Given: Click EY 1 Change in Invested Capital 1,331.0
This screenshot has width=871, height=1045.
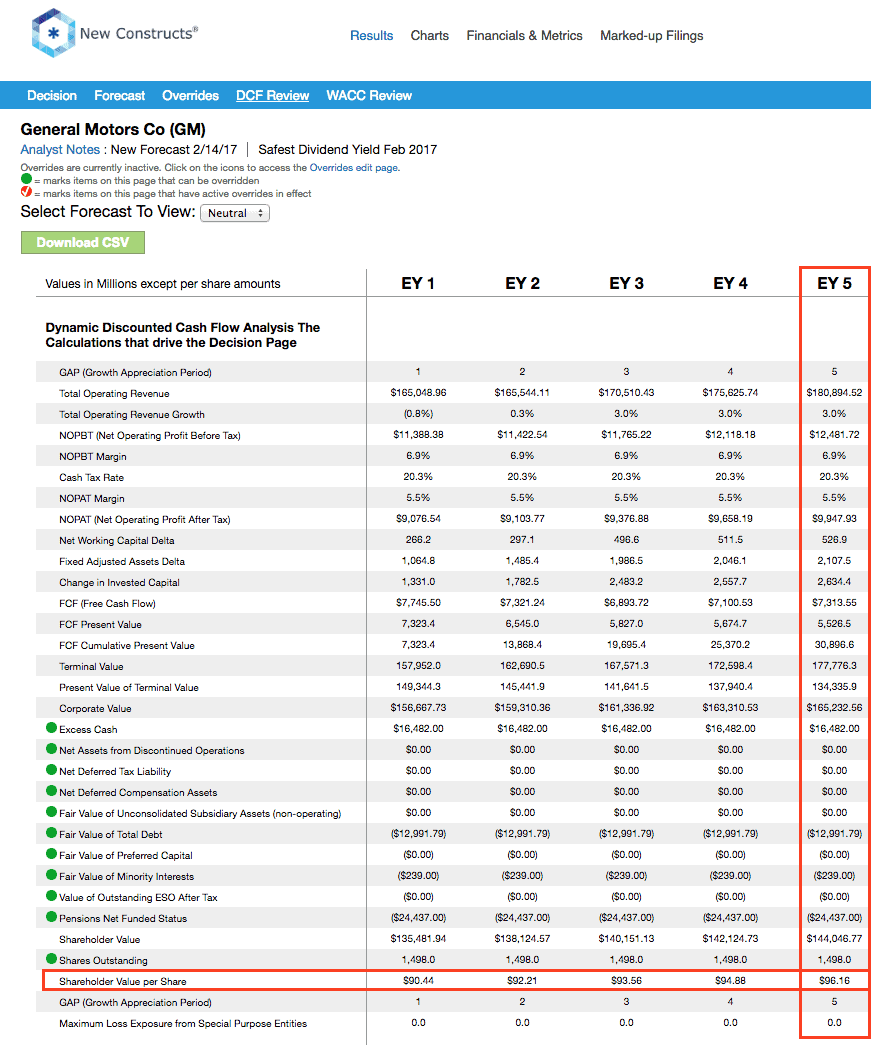Looking at the screenshot, I should pos(418,582).
